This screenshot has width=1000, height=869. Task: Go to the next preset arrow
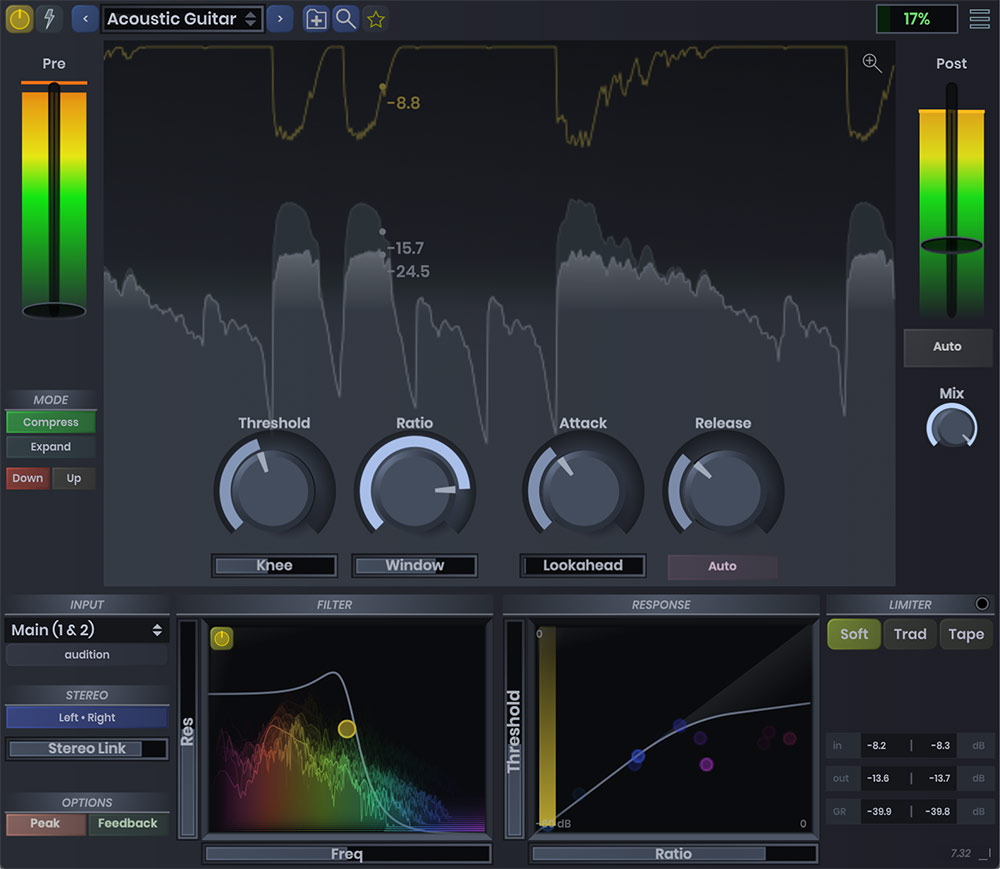click(280, 18)
